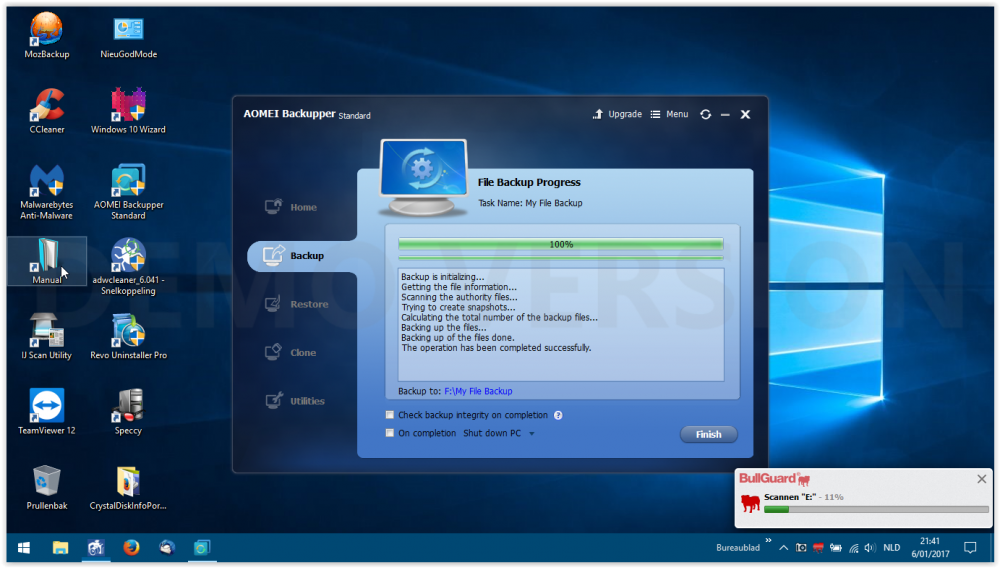This screenshot has height=568, width=1000.
Task: Open the F:\My File Backup link
Action: pos(478,391)
